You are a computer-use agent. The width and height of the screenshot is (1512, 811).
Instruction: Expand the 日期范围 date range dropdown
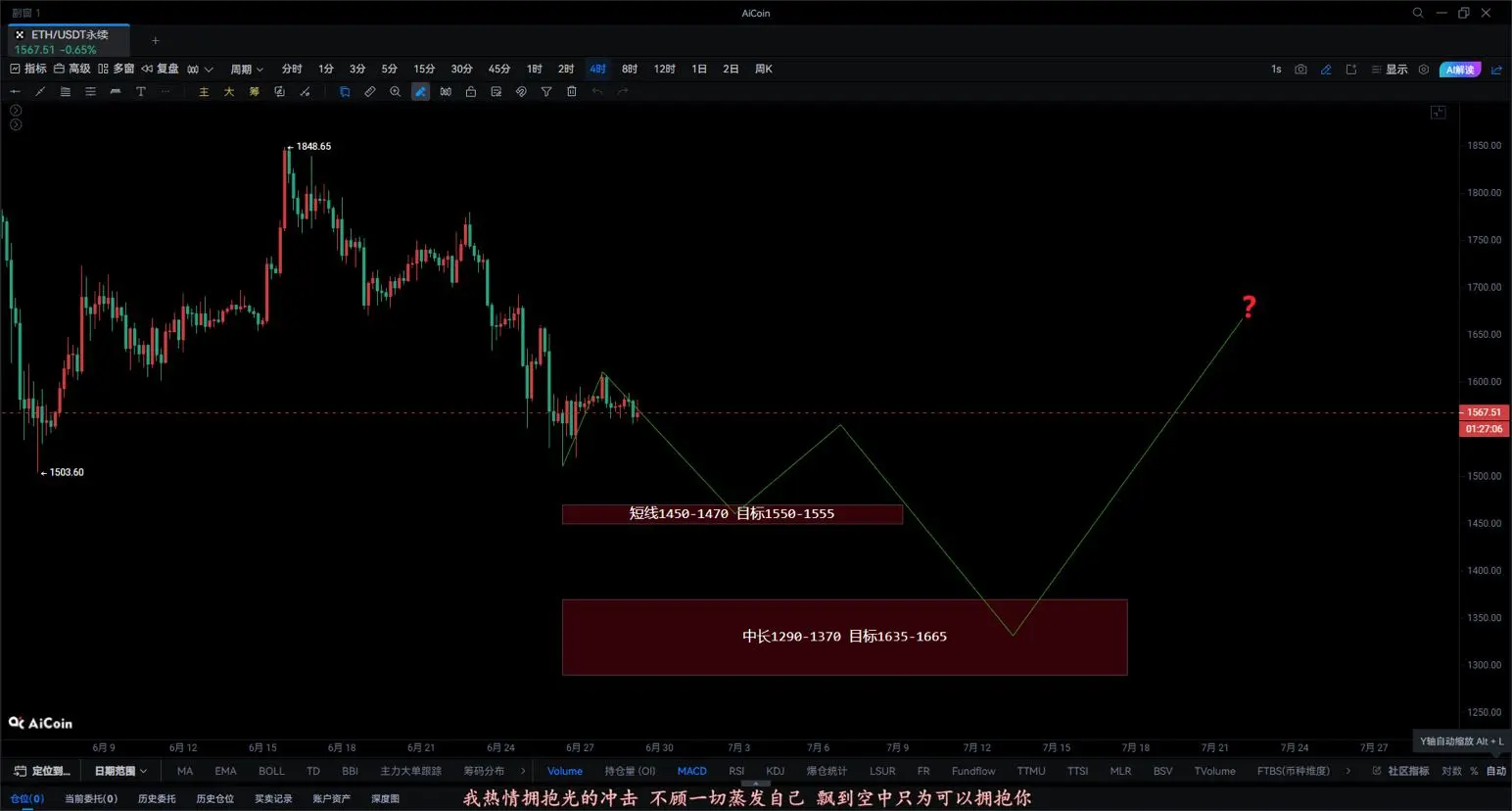(x=120, y=772)
